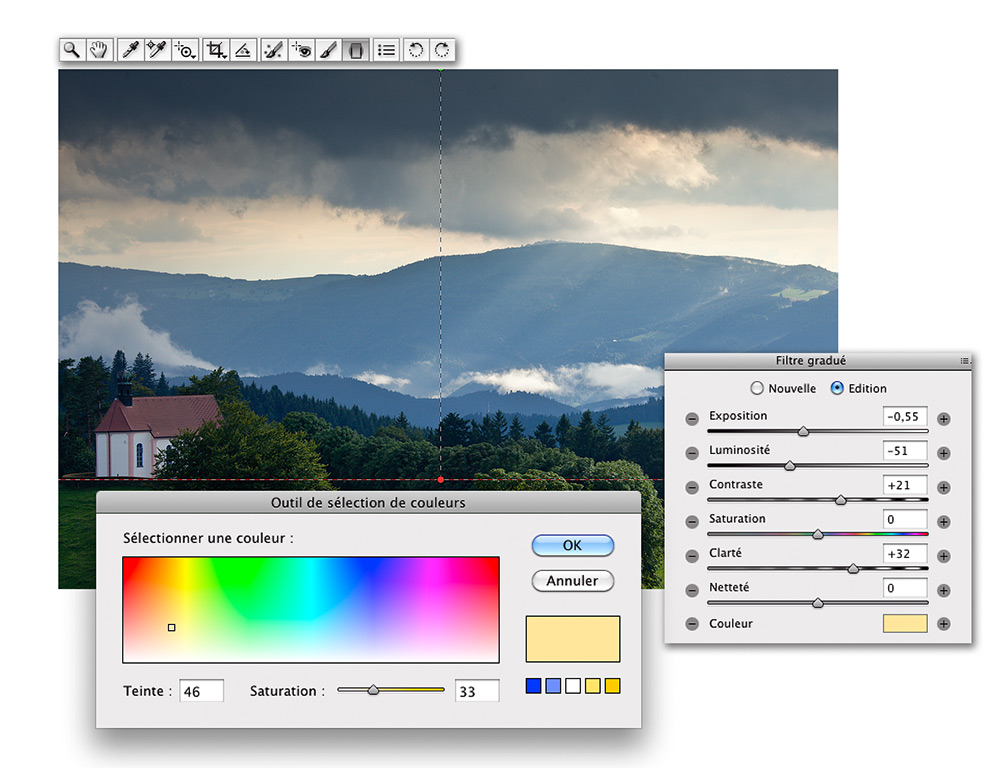The height and width of the screenshot is (768, 1000).
Task: Click the Exposition value field -0,55
Action: tap(905, 417)
